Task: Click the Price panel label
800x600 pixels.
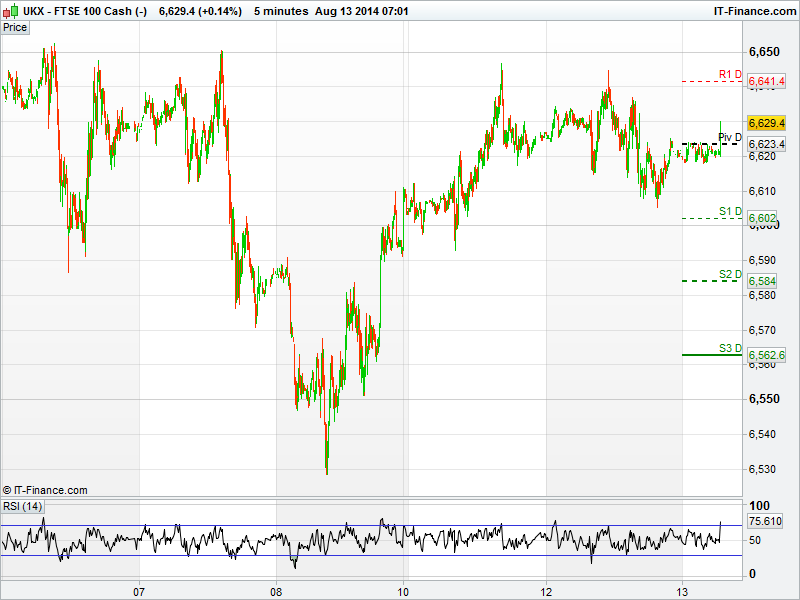Action: [x=15, y=27]
